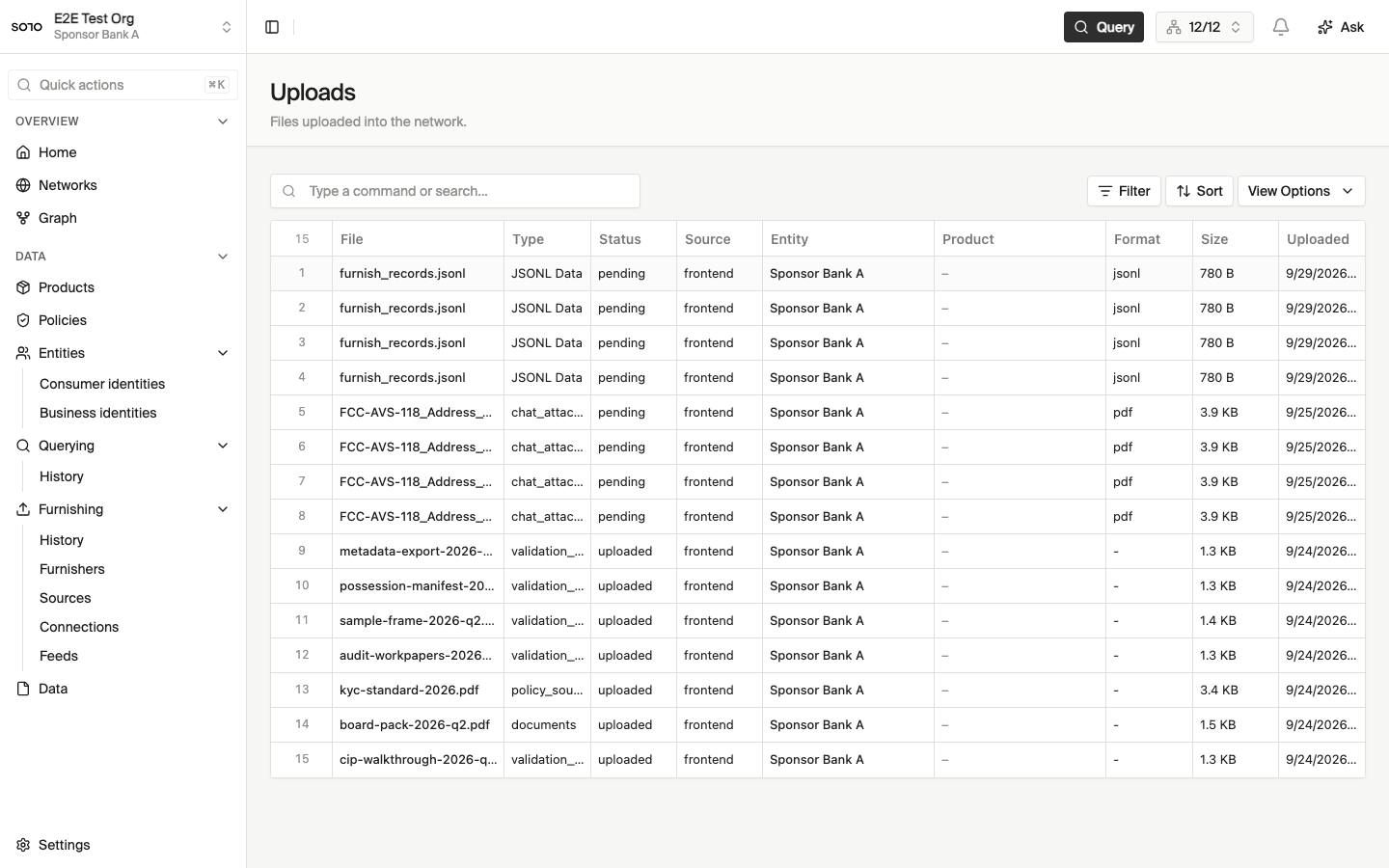Focus the Quick actions search
Viewport: 1389px width, 868px height.
tap(123, 85)
